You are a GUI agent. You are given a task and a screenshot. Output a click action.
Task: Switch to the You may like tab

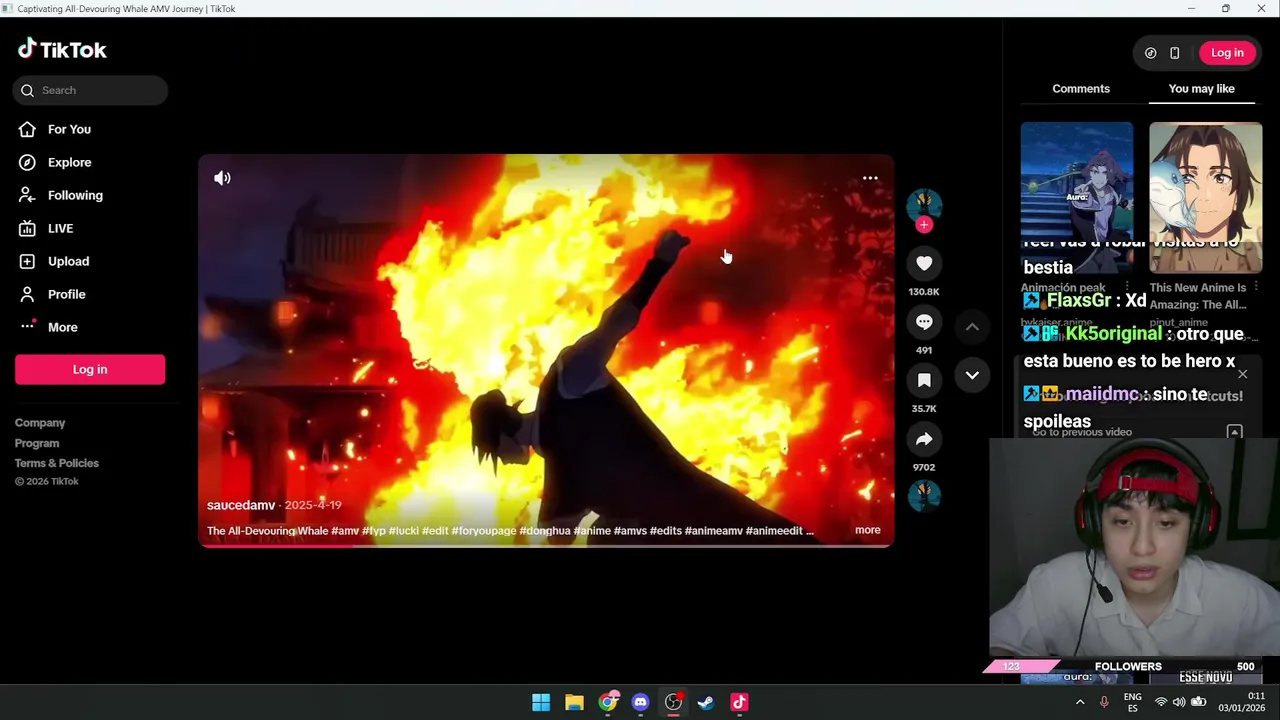coord(1201,89)
